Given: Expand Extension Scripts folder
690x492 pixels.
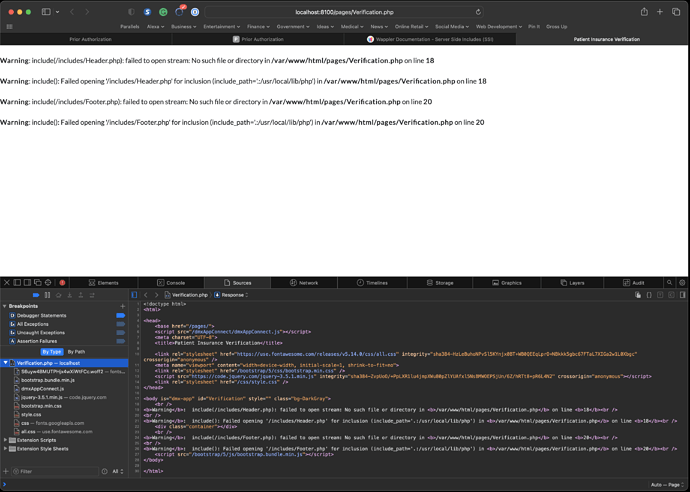Looking at the screenshot, I should point(5,440).
